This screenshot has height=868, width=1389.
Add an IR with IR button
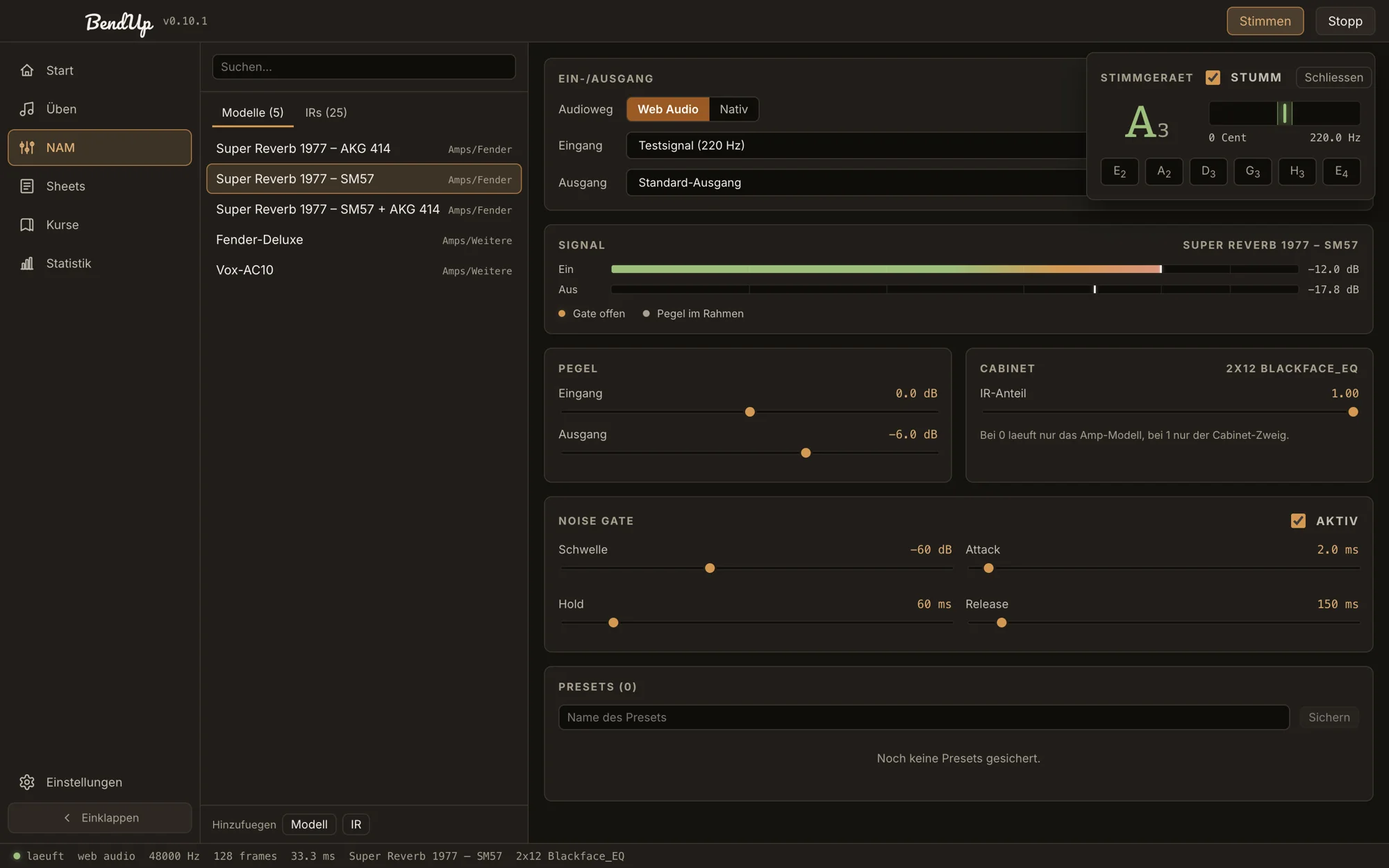pyautogui.click(x=356, y=824)
